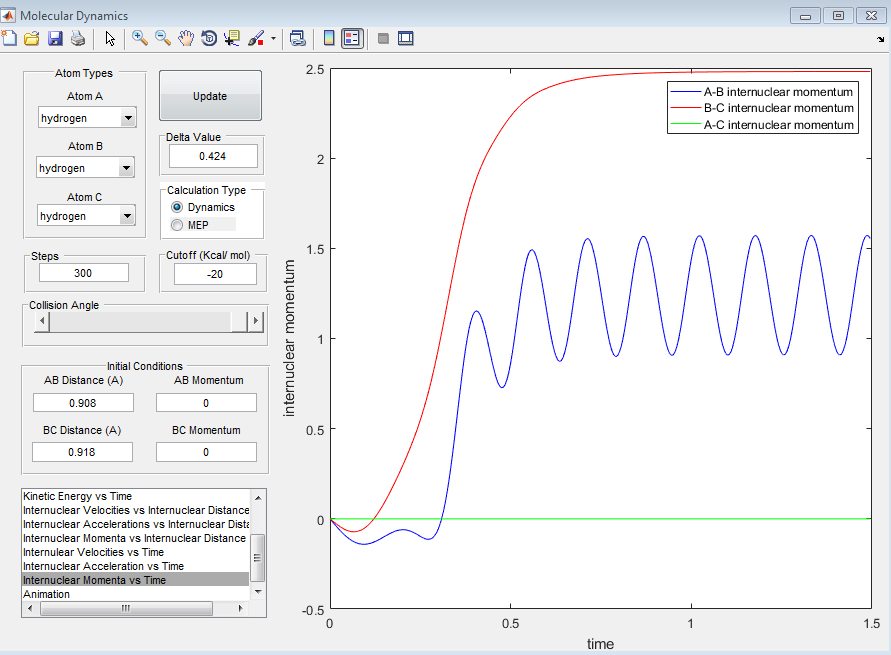The image size is (891, 655).
Task: Expand the Atom B element dropdown
Action: click(x=127, y=168)
